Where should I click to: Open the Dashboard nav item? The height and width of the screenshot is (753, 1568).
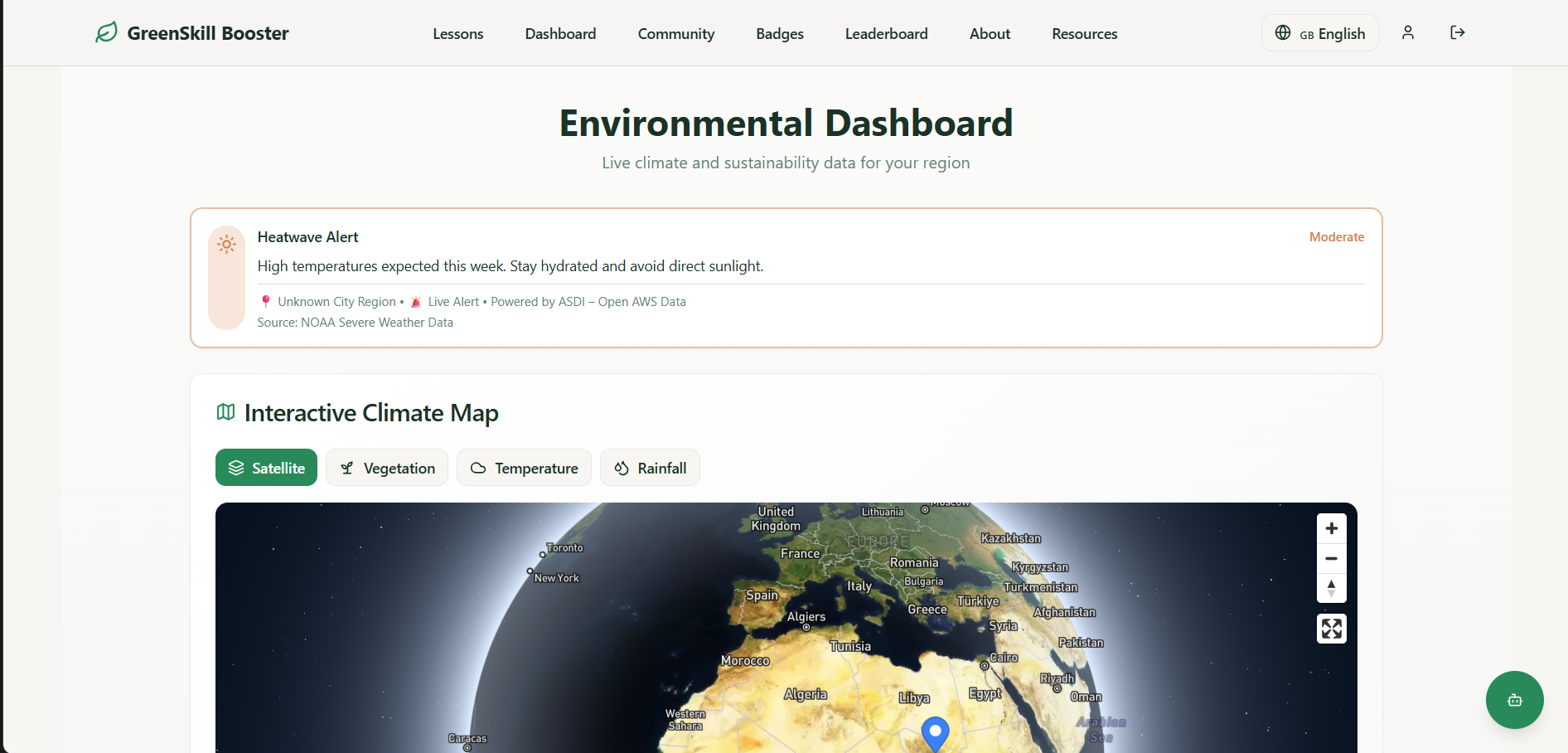pos(561,34)
